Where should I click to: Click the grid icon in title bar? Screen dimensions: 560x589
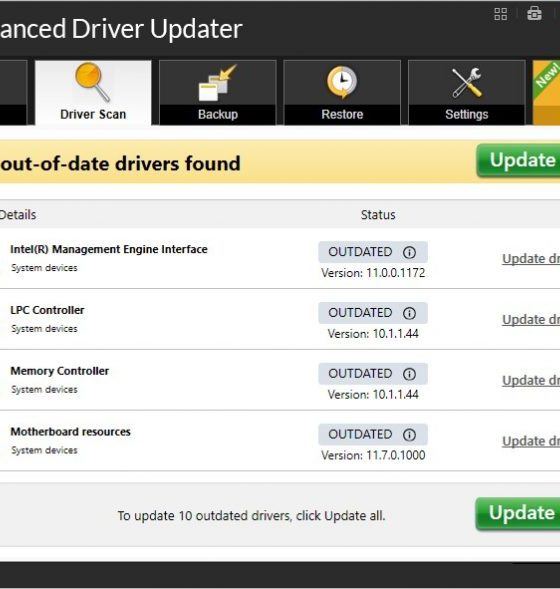500,14
